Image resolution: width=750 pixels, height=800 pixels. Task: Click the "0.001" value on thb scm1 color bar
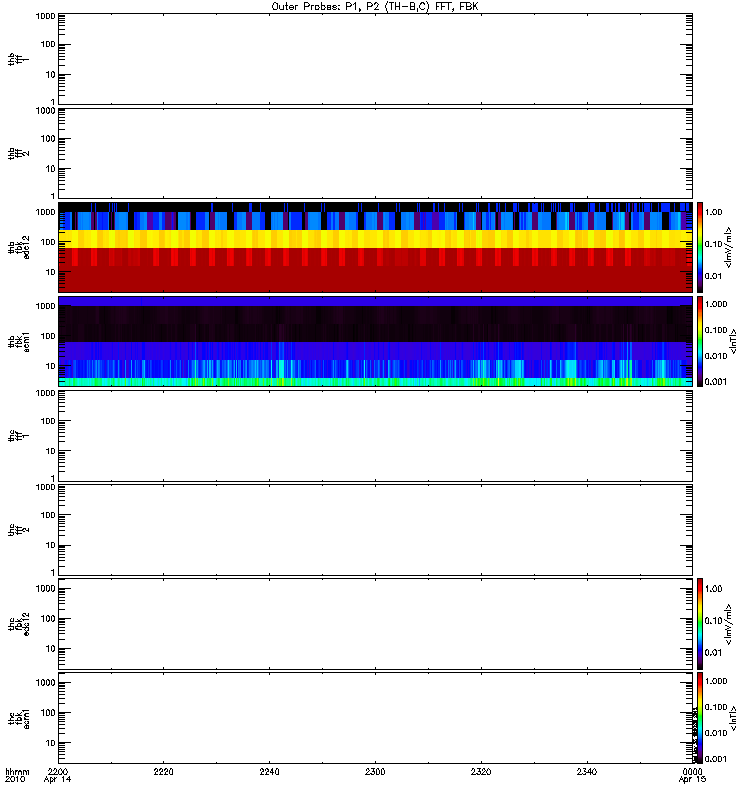pyautogui.click(x=716, y=382)
